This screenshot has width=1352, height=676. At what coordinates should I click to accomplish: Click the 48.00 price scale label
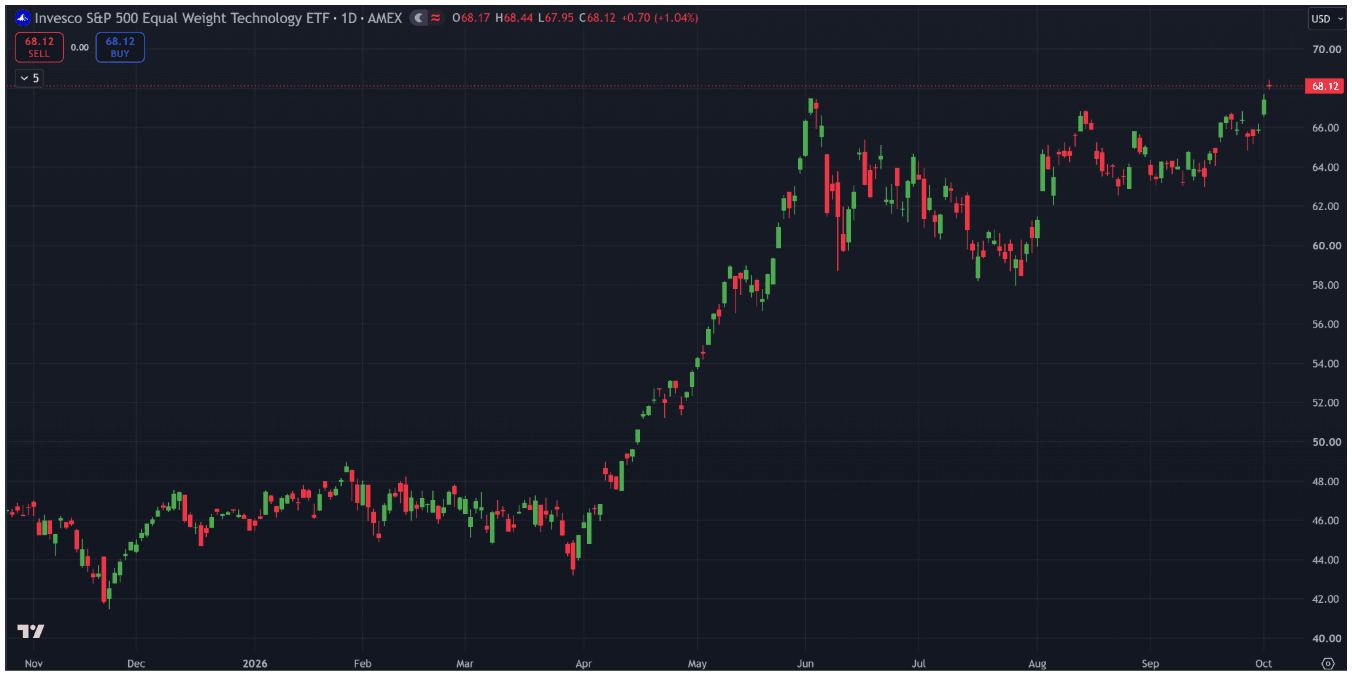click(1326, 481)
